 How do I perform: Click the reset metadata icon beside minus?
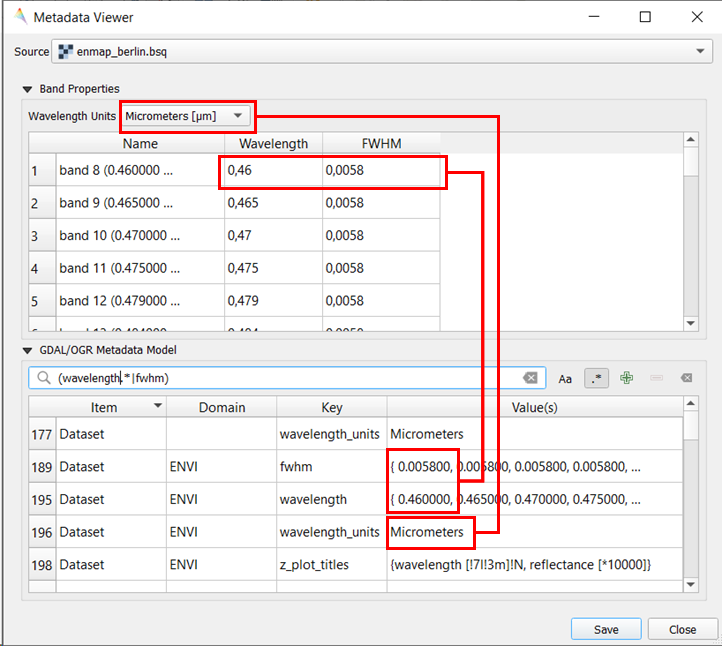coord(687,378)
